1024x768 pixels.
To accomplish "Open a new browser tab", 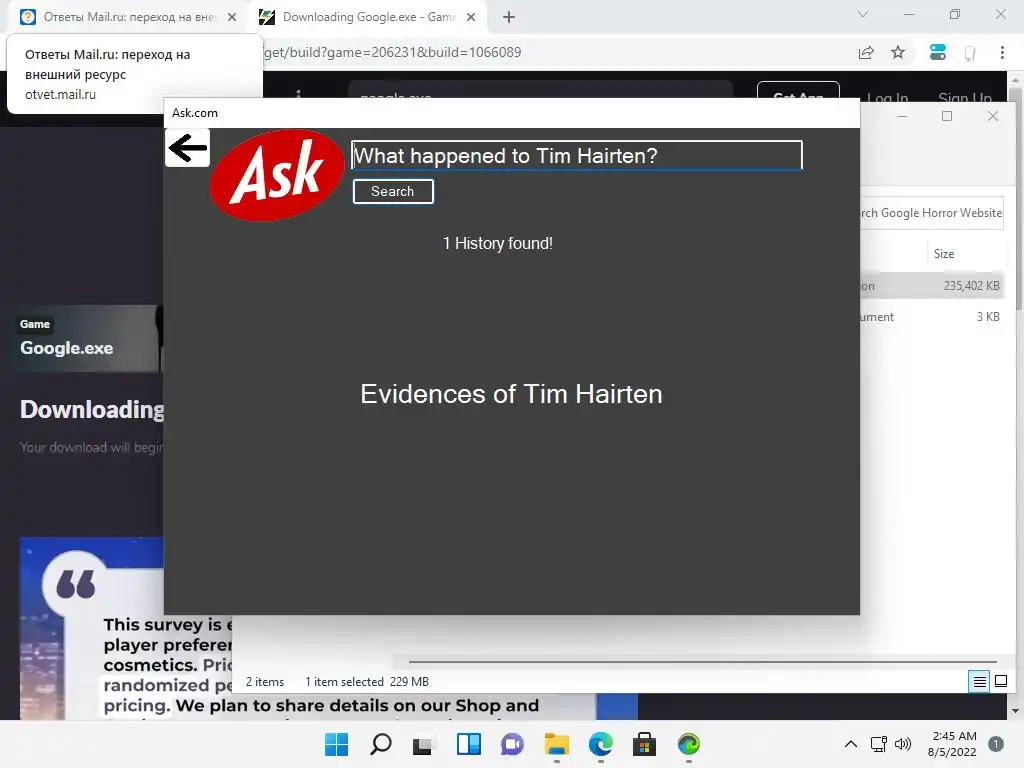I will click(509, 17).
